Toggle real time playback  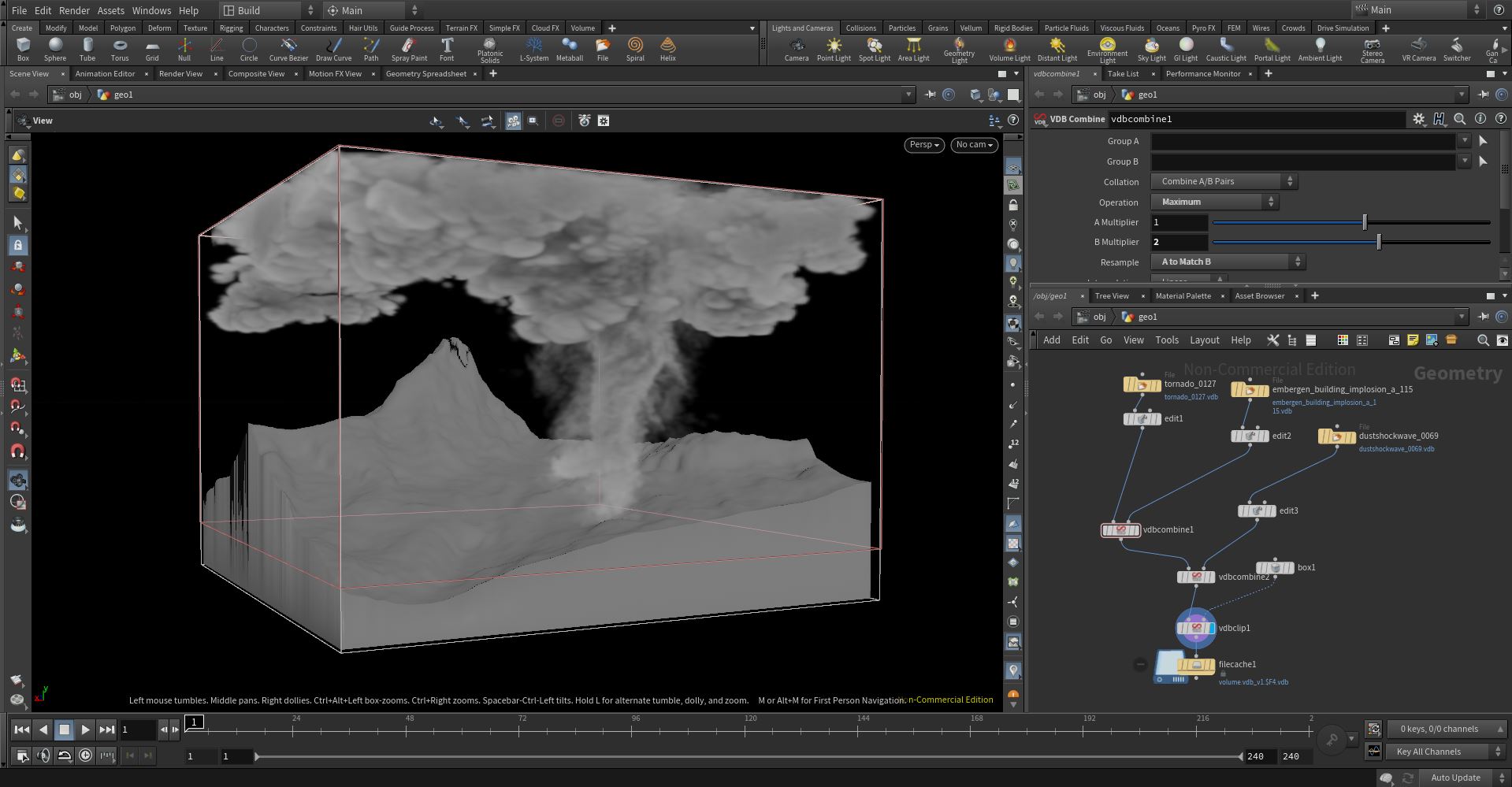[85, 755]
